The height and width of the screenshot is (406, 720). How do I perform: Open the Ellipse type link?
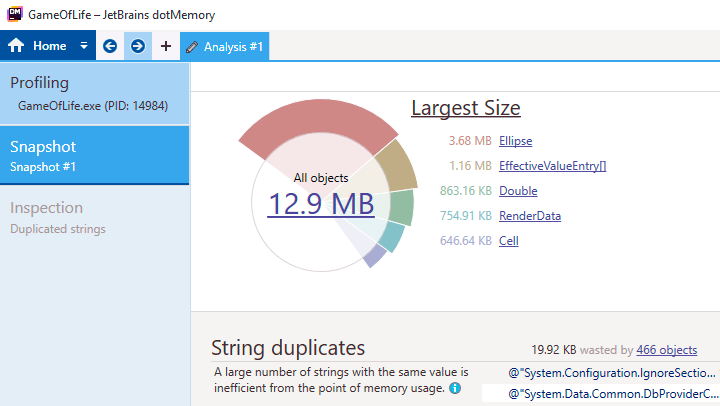(x=515, y=141)
